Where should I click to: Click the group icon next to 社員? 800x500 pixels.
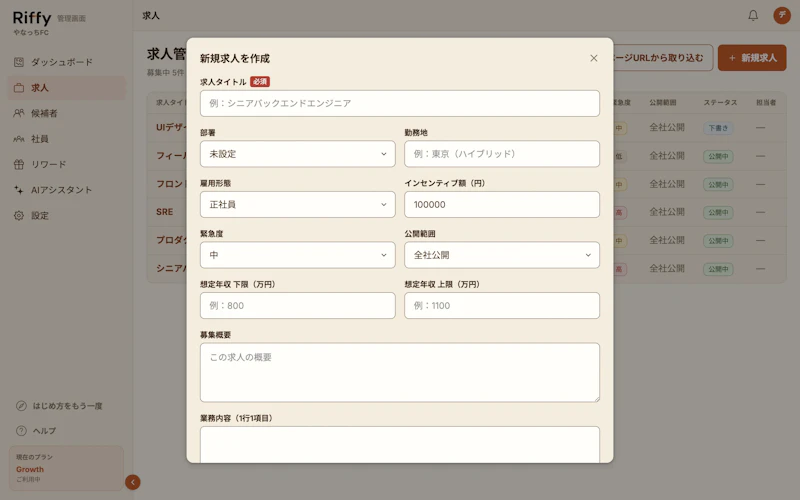(x=19, y=139)
